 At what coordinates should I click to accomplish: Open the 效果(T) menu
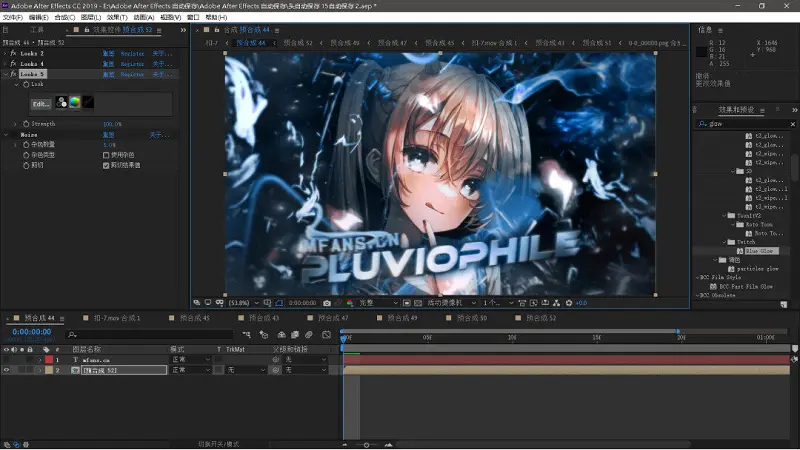117,17
